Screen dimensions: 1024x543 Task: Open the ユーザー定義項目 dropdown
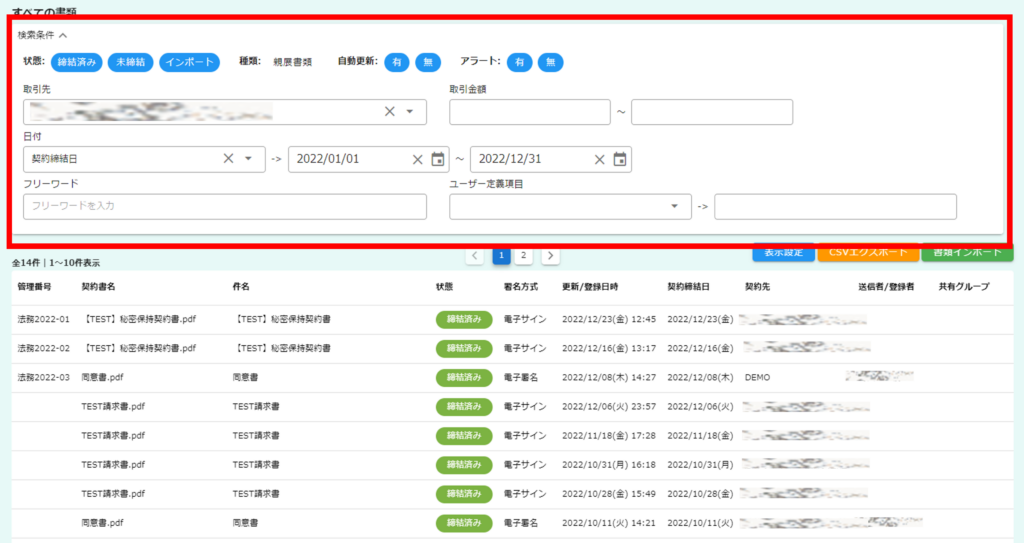click(674, 207)
